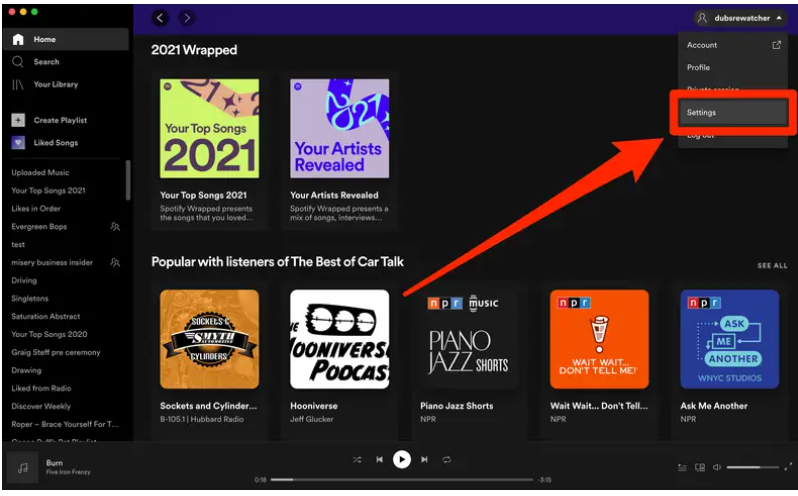Open the Driving playlist
Image resolution: width=798 pixels, height=496 pixels.
click(24, 280)
